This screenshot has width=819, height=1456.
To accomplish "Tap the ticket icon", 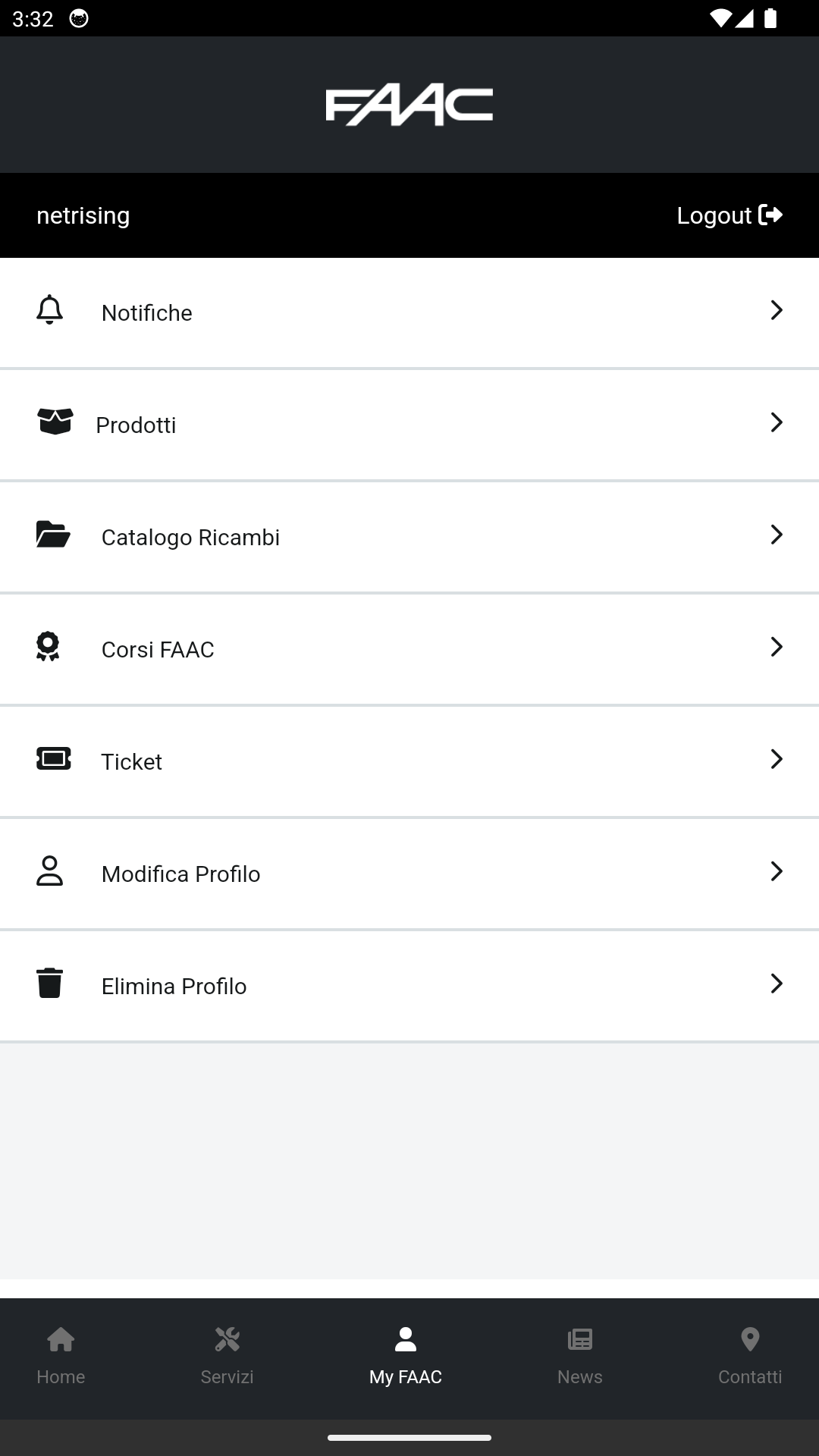I will pos(54,759).
